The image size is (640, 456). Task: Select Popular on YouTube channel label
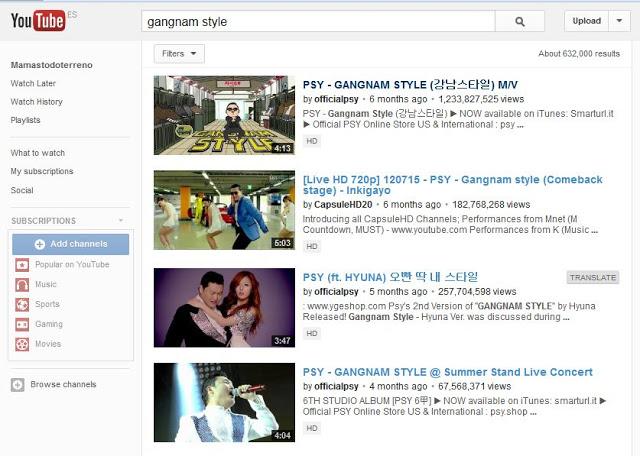point(72,265)
